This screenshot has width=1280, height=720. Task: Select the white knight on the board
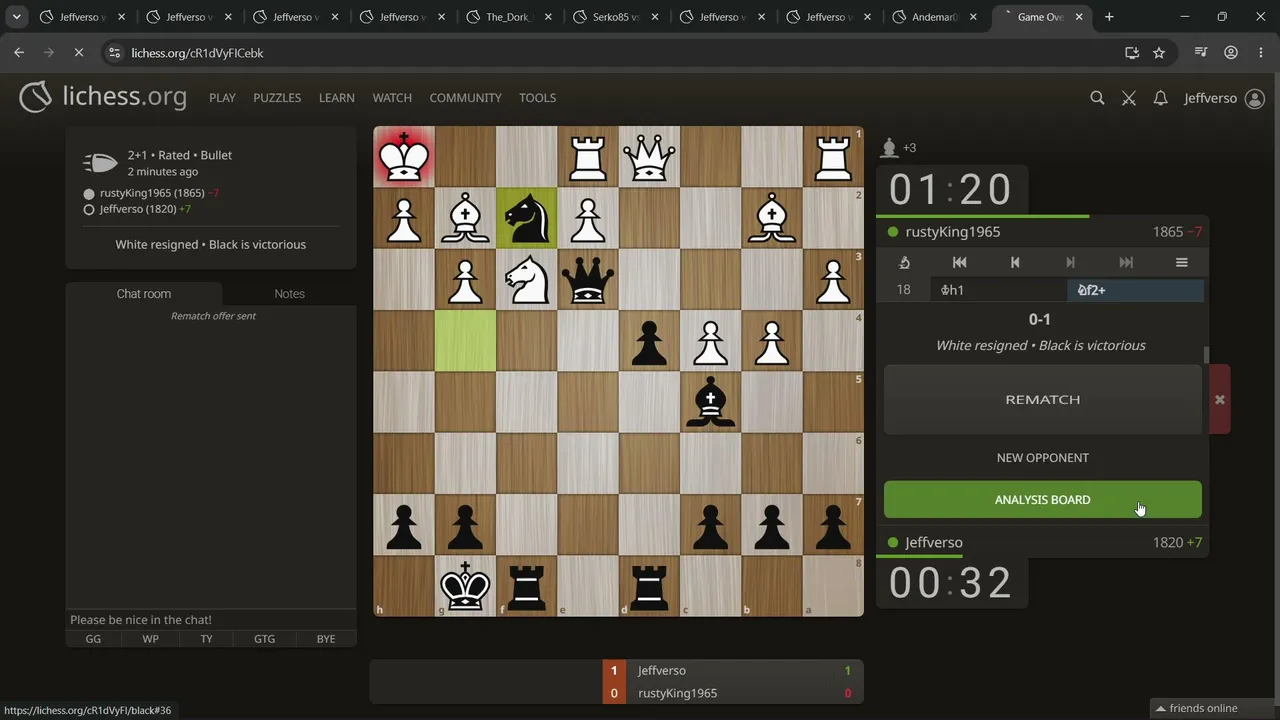[526, 280]
